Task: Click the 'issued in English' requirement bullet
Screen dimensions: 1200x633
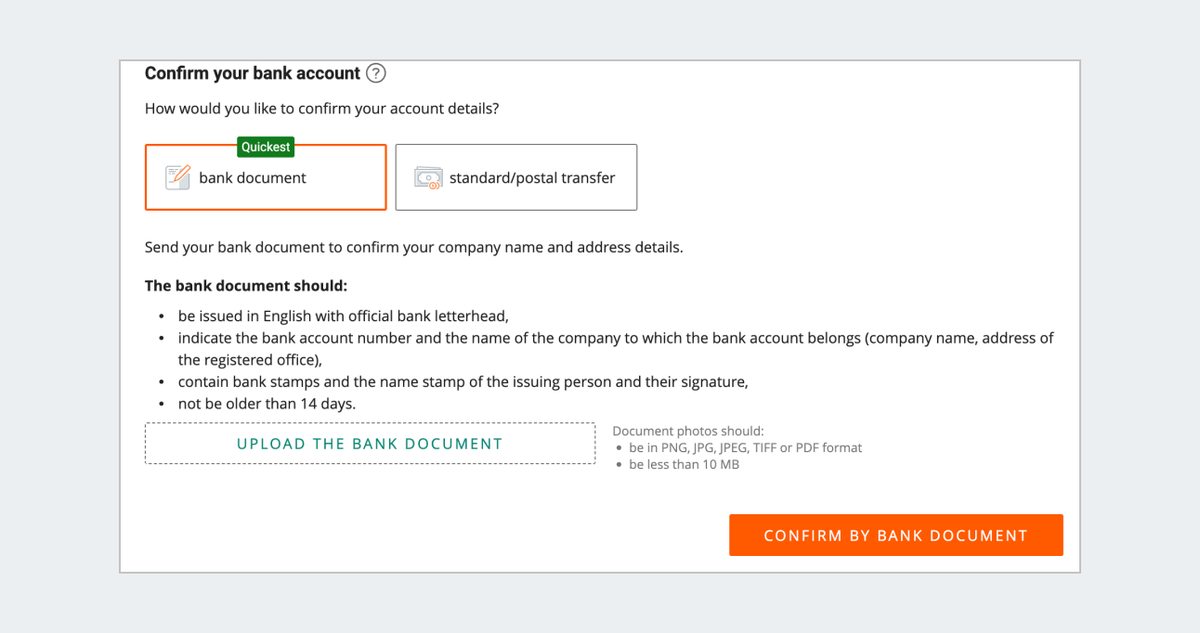Action: [x=344, y=315]
